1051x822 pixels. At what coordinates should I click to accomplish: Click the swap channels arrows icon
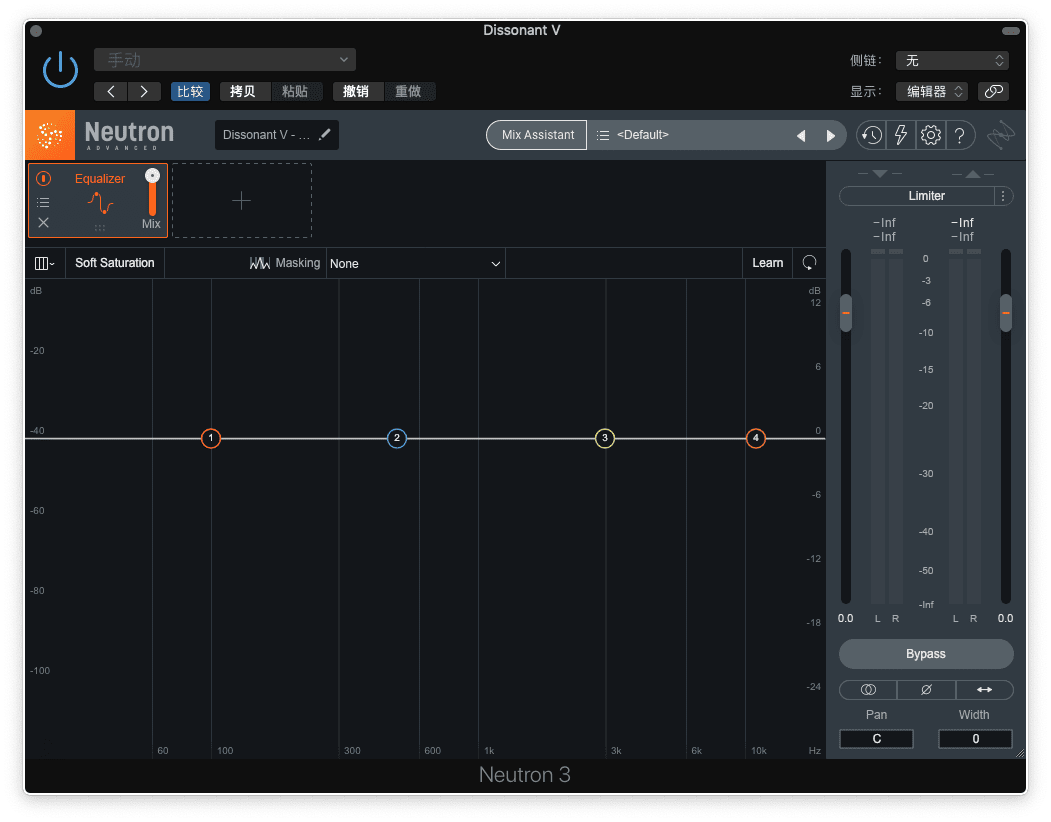(984, 690)
